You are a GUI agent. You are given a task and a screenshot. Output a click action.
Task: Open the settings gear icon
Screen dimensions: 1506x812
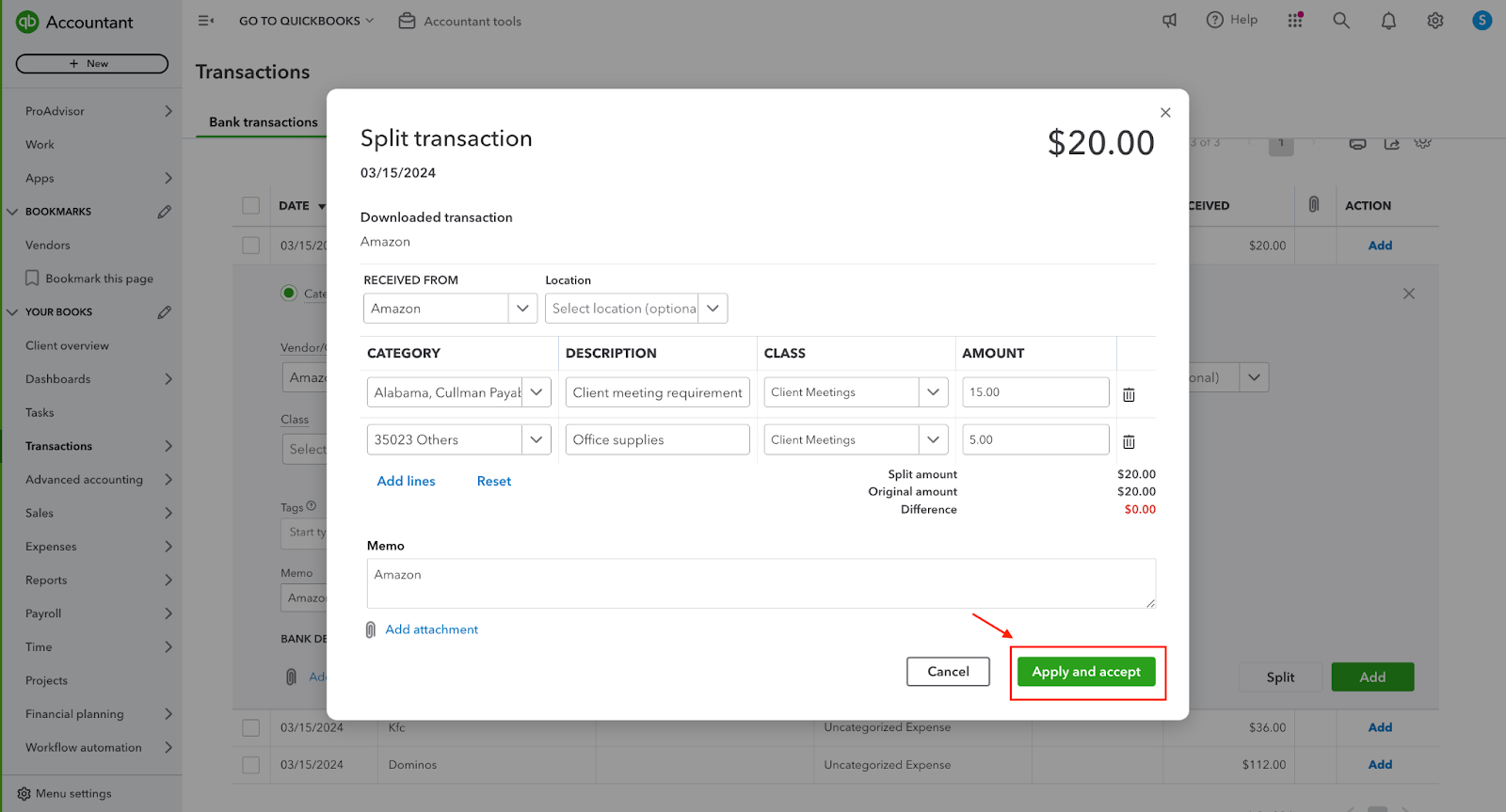[1434, 20]
